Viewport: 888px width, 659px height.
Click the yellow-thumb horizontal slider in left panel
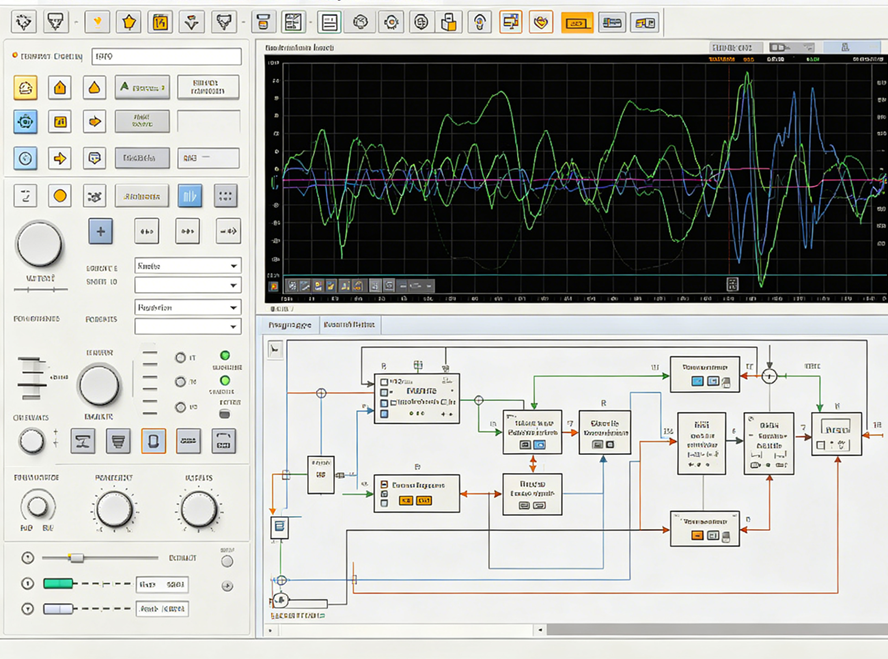click(100, 558)
